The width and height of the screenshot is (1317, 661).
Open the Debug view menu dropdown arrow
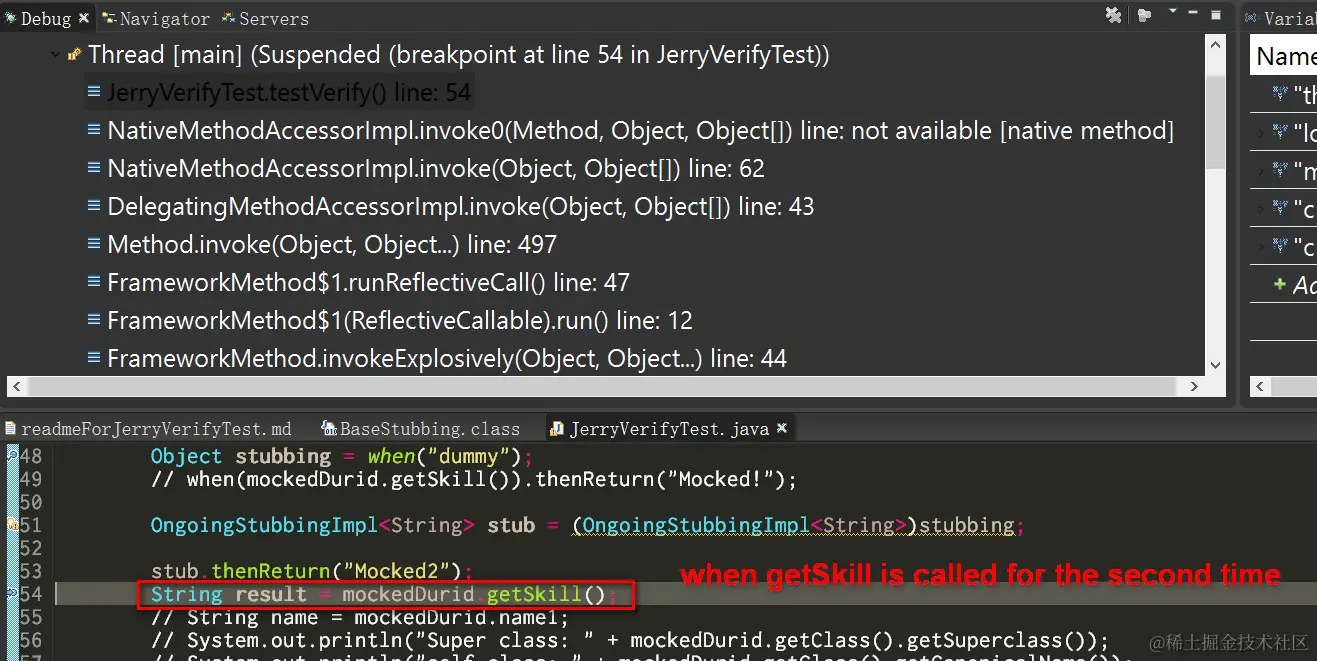click(x=1172, y=12)
